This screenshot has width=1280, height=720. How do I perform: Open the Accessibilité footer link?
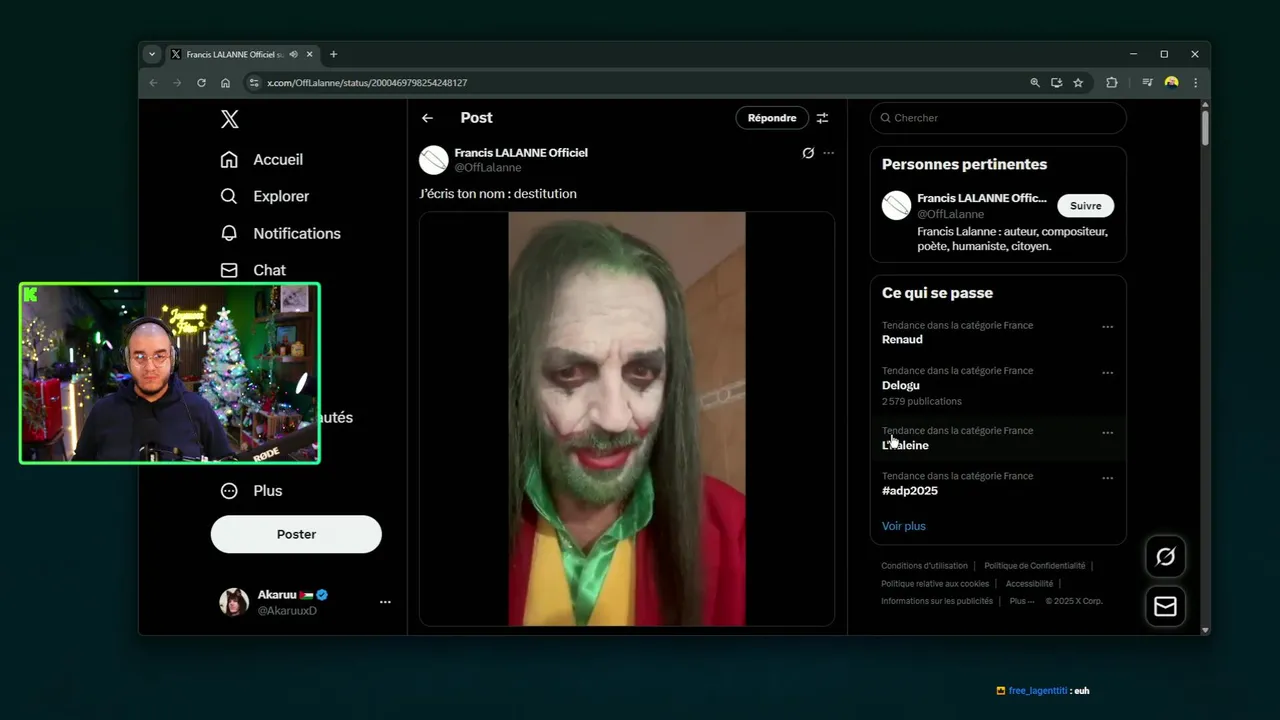pos(1029,584)
